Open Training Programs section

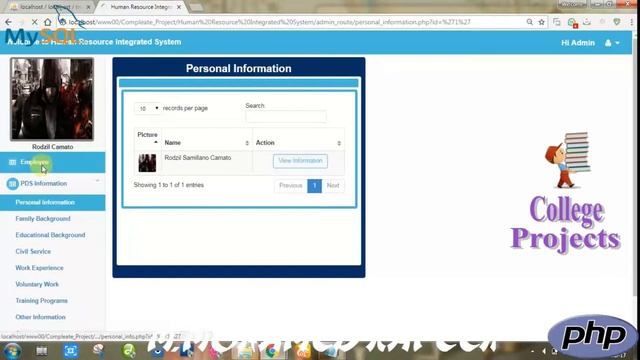(x=42, y=300)
